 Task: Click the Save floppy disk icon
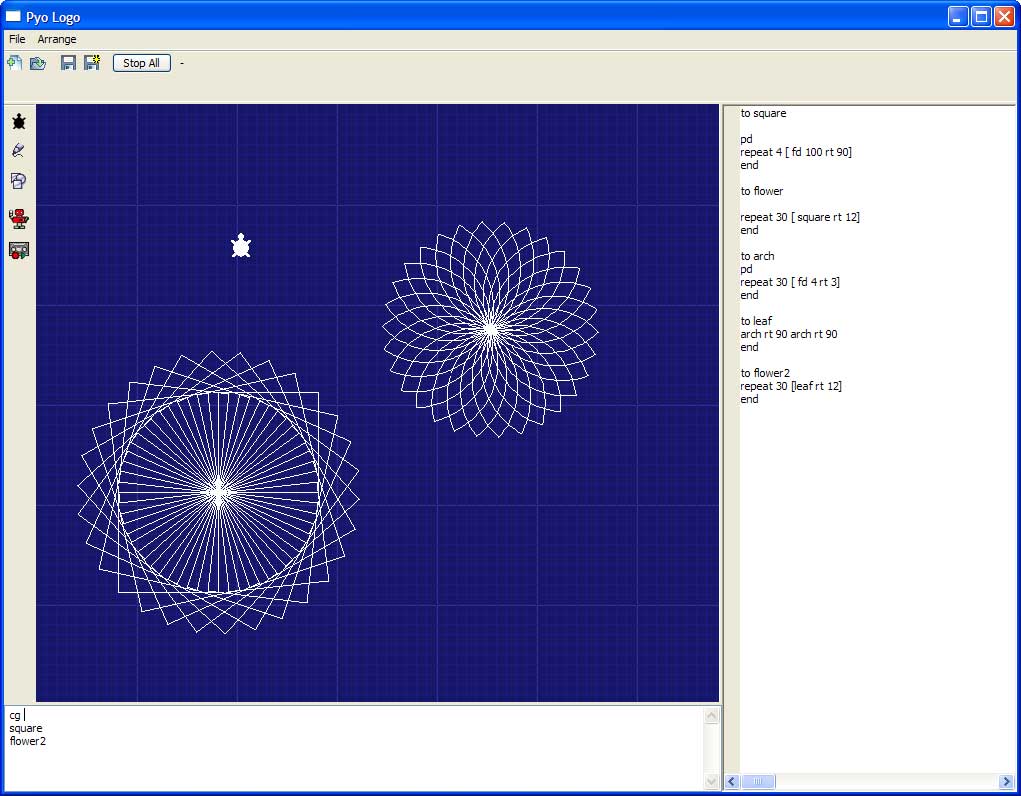(x=68, y=63)
